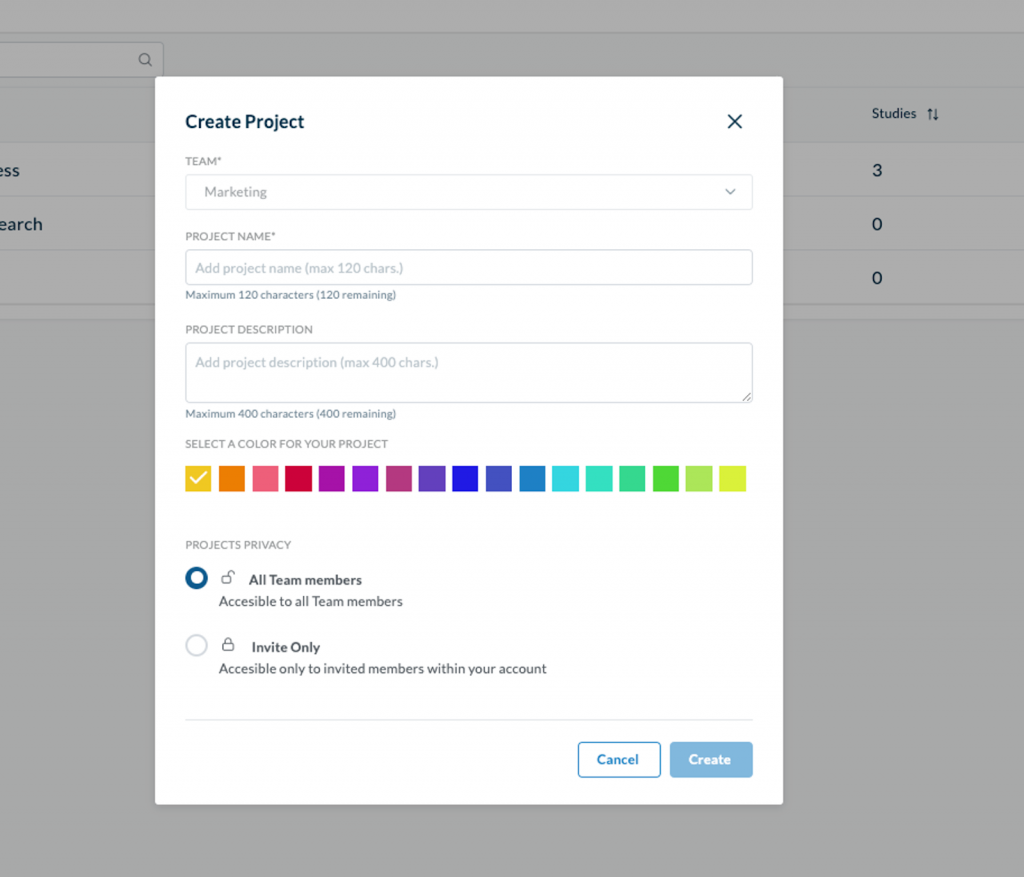1024x877 pixels.
Task: Click the project name input field
Action: click(468, 267)
